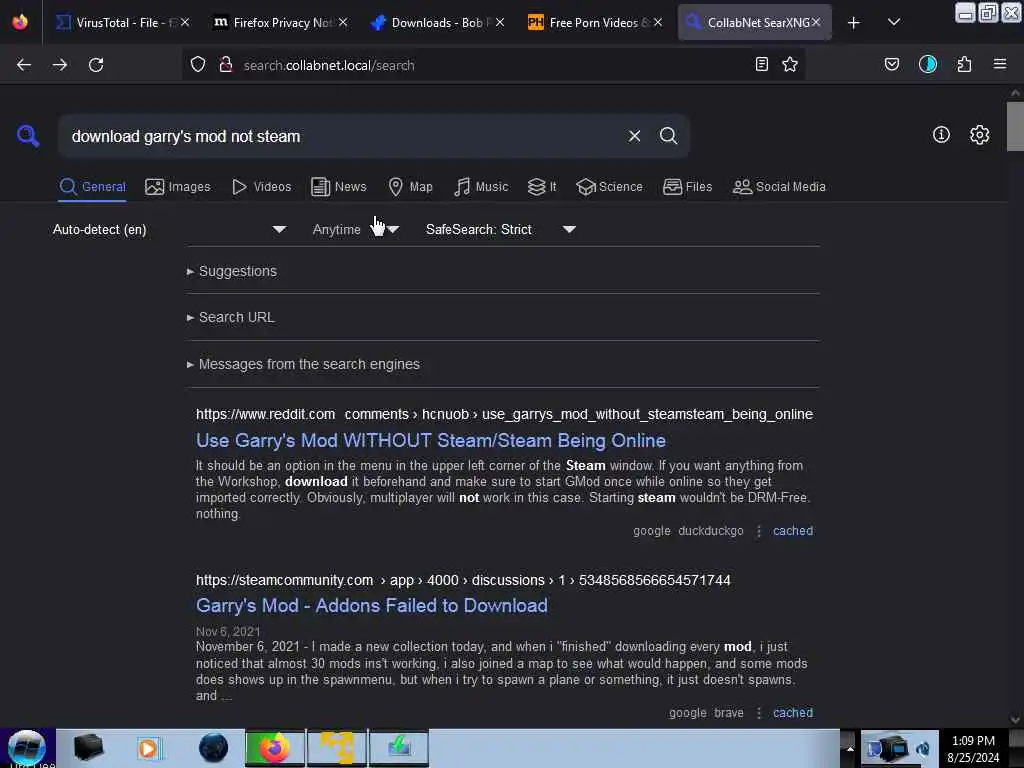The image size is (1024, 768).
Task: Open the Pocket save icon
Action: coord(891,64)
